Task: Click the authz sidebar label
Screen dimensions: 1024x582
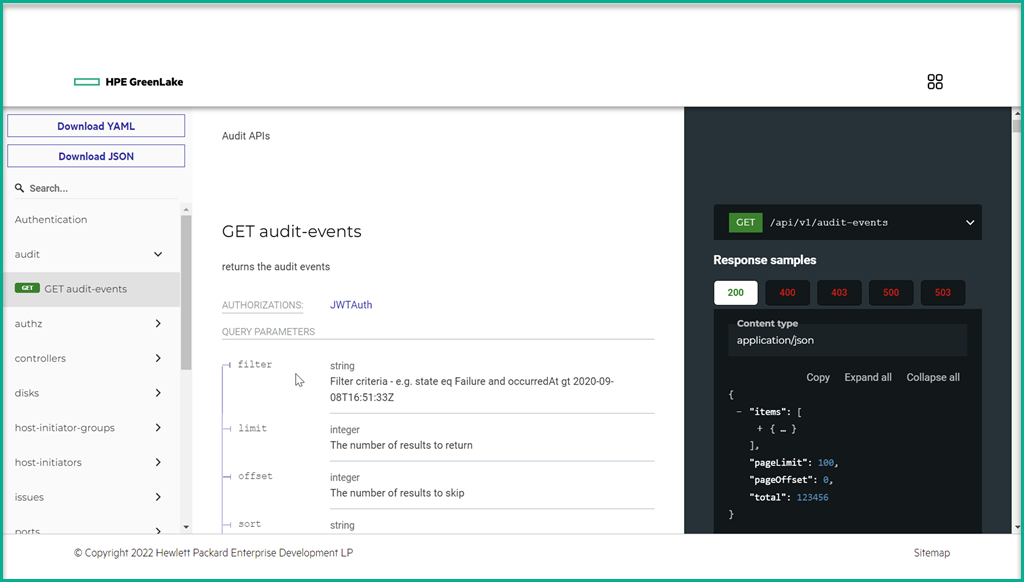Action: point(28,323)
